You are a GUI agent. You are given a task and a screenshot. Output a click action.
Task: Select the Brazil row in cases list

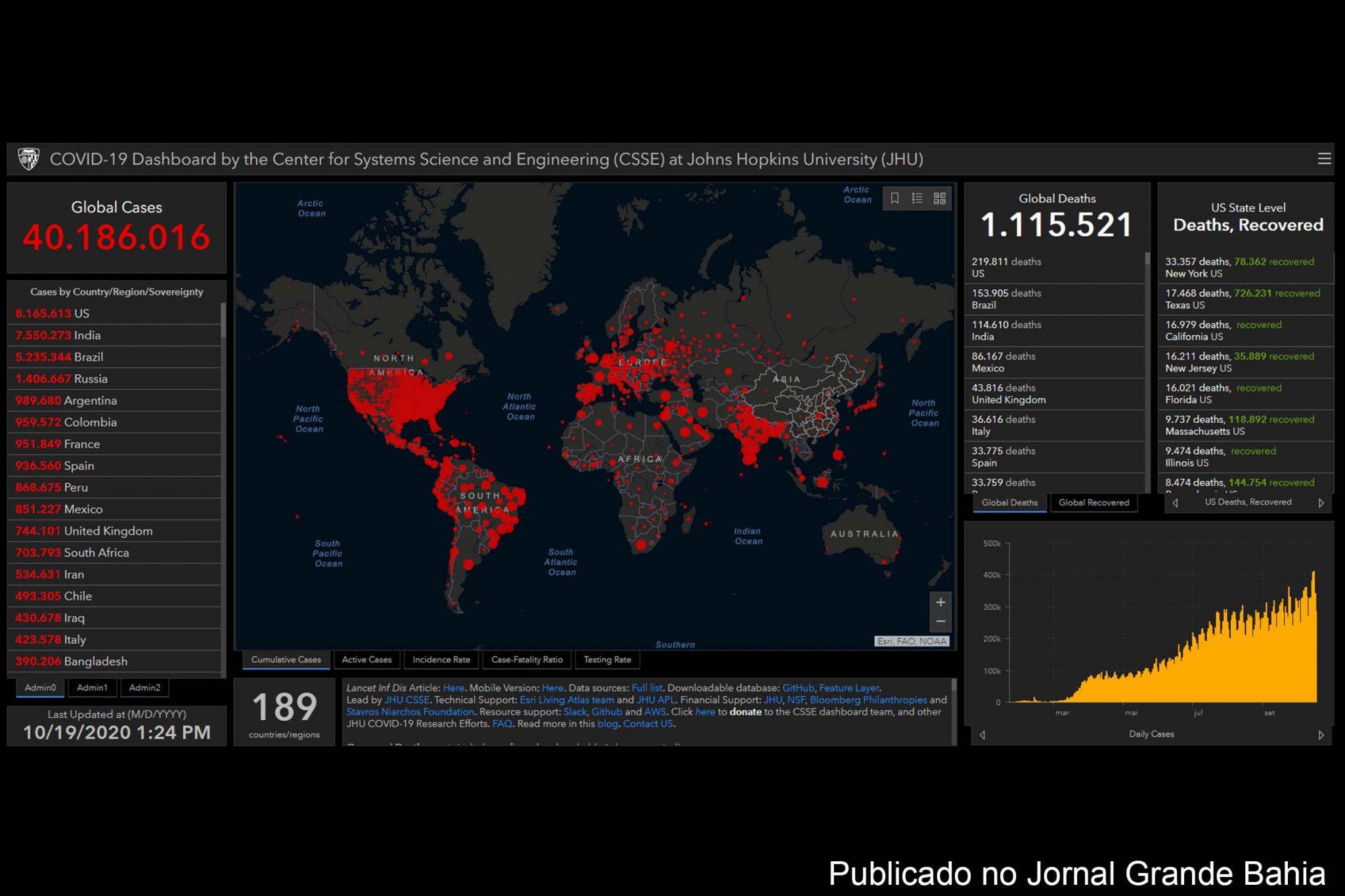pos(114,356)
